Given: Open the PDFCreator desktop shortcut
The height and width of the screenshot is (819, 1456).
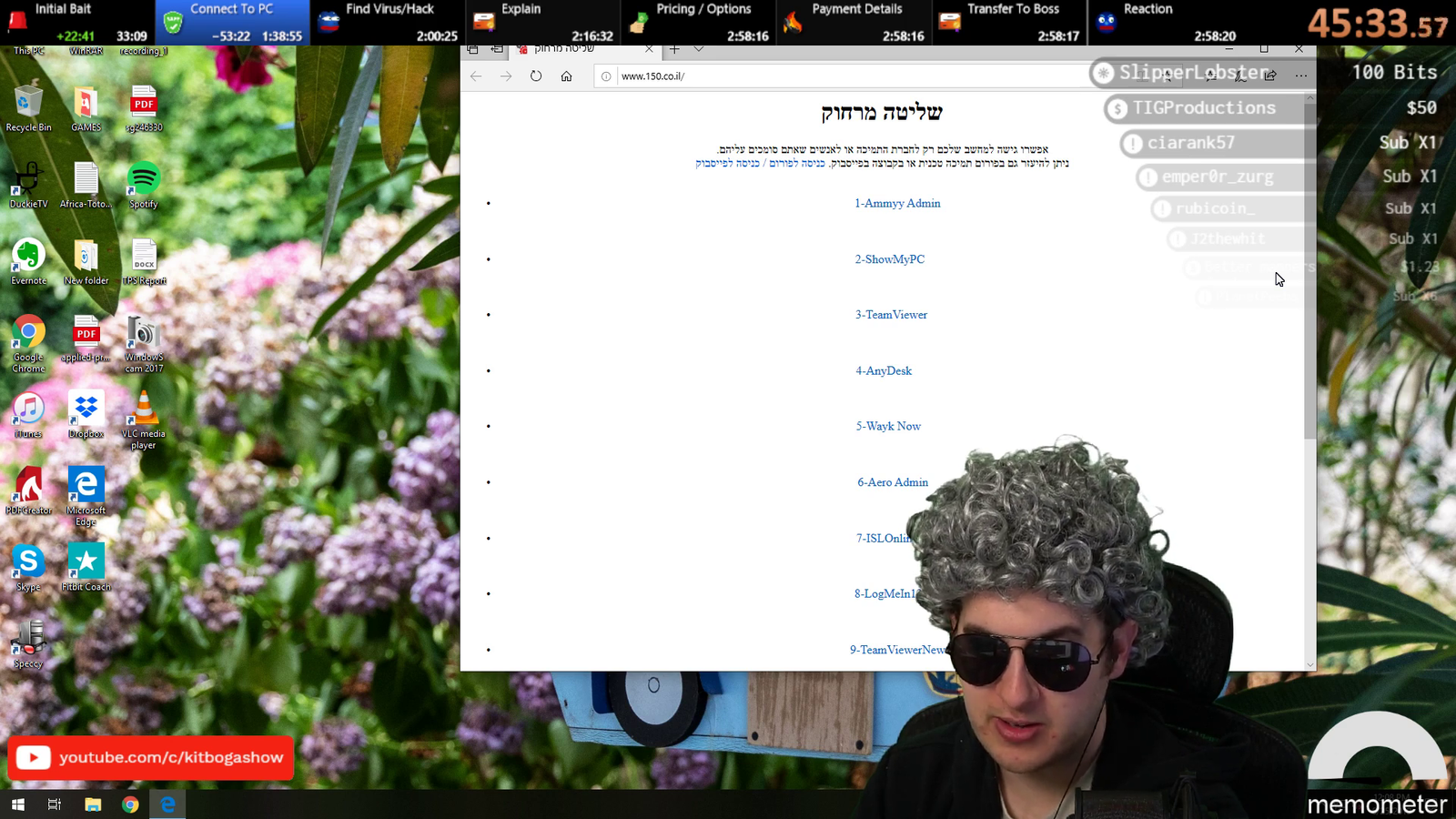Looking at the screenshot, I should (28, 490).
